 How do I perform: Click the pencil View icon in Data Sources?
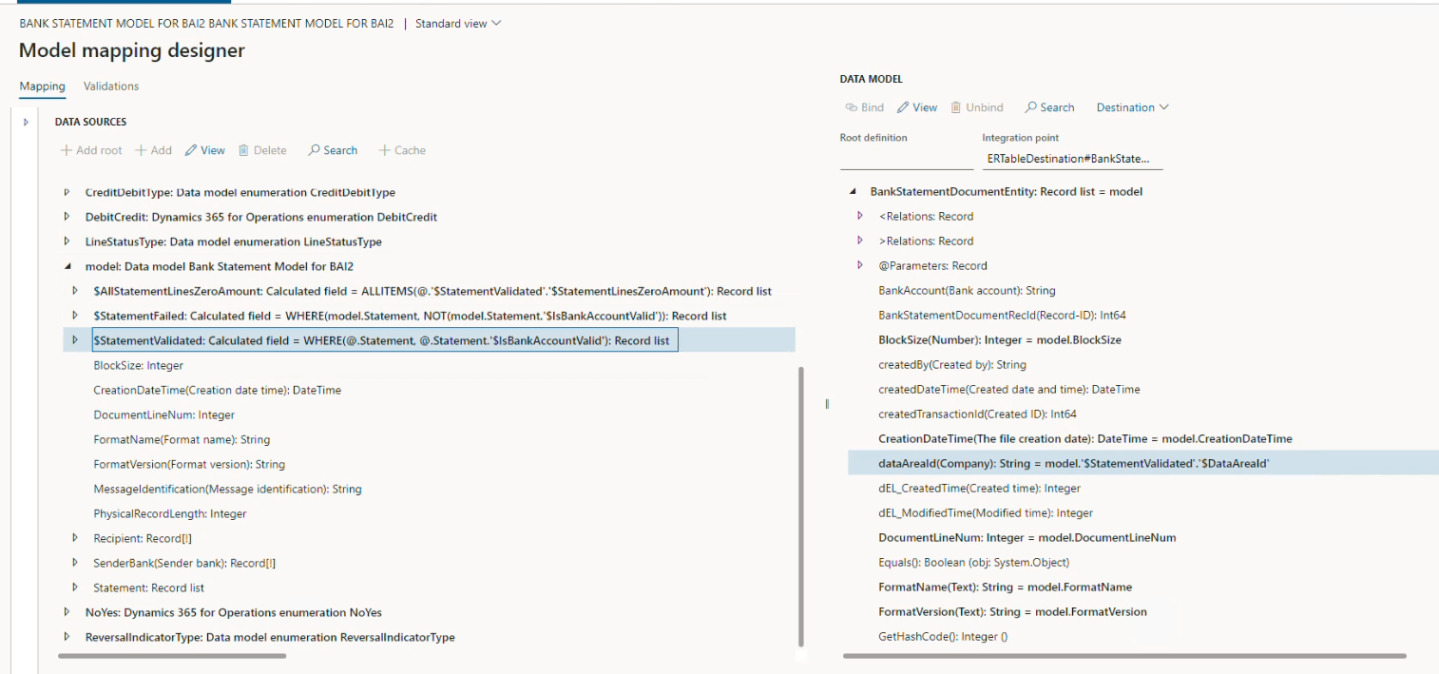point(191,150)
